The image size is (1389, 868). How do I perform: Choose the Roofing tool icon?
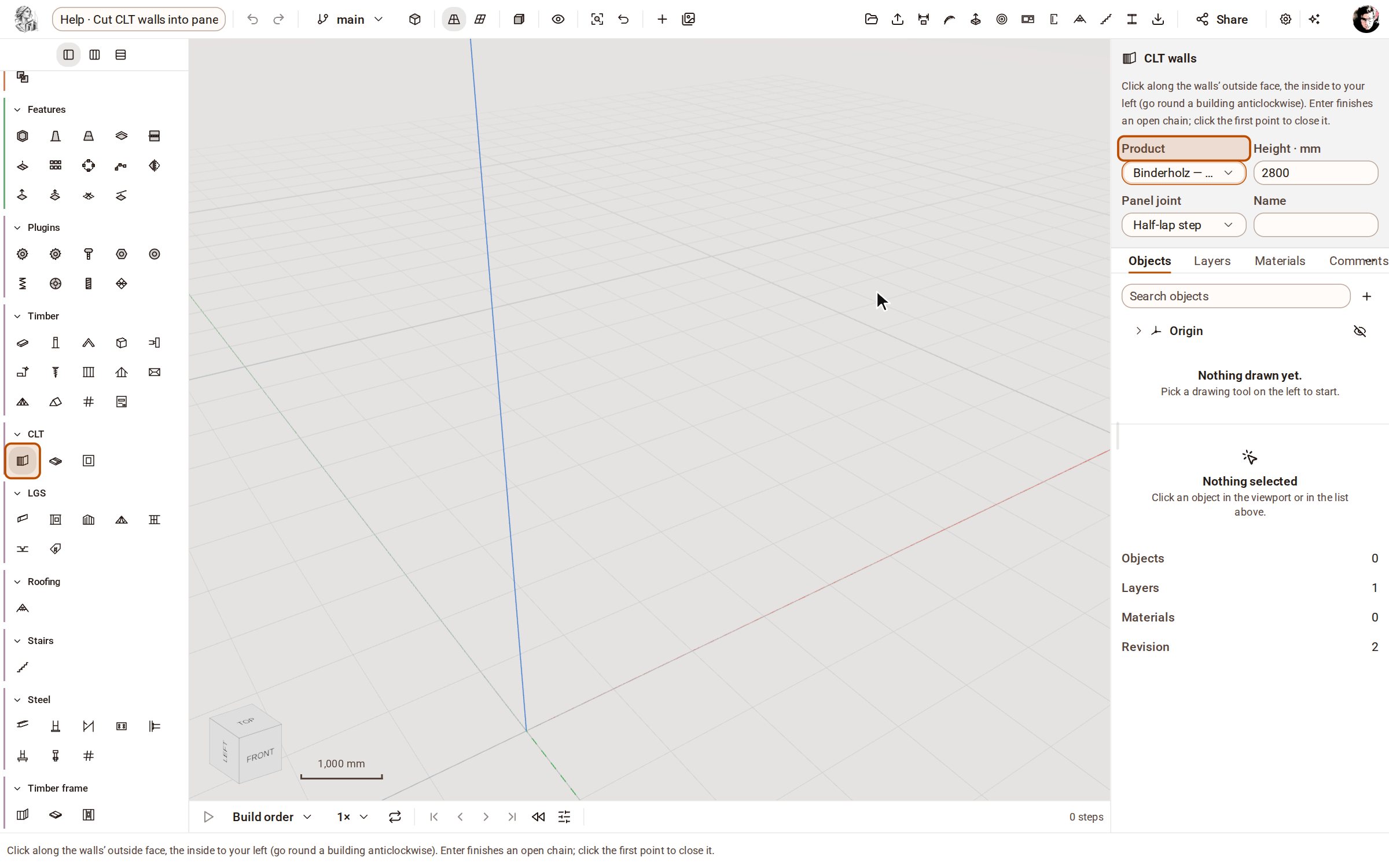[23, 608]
